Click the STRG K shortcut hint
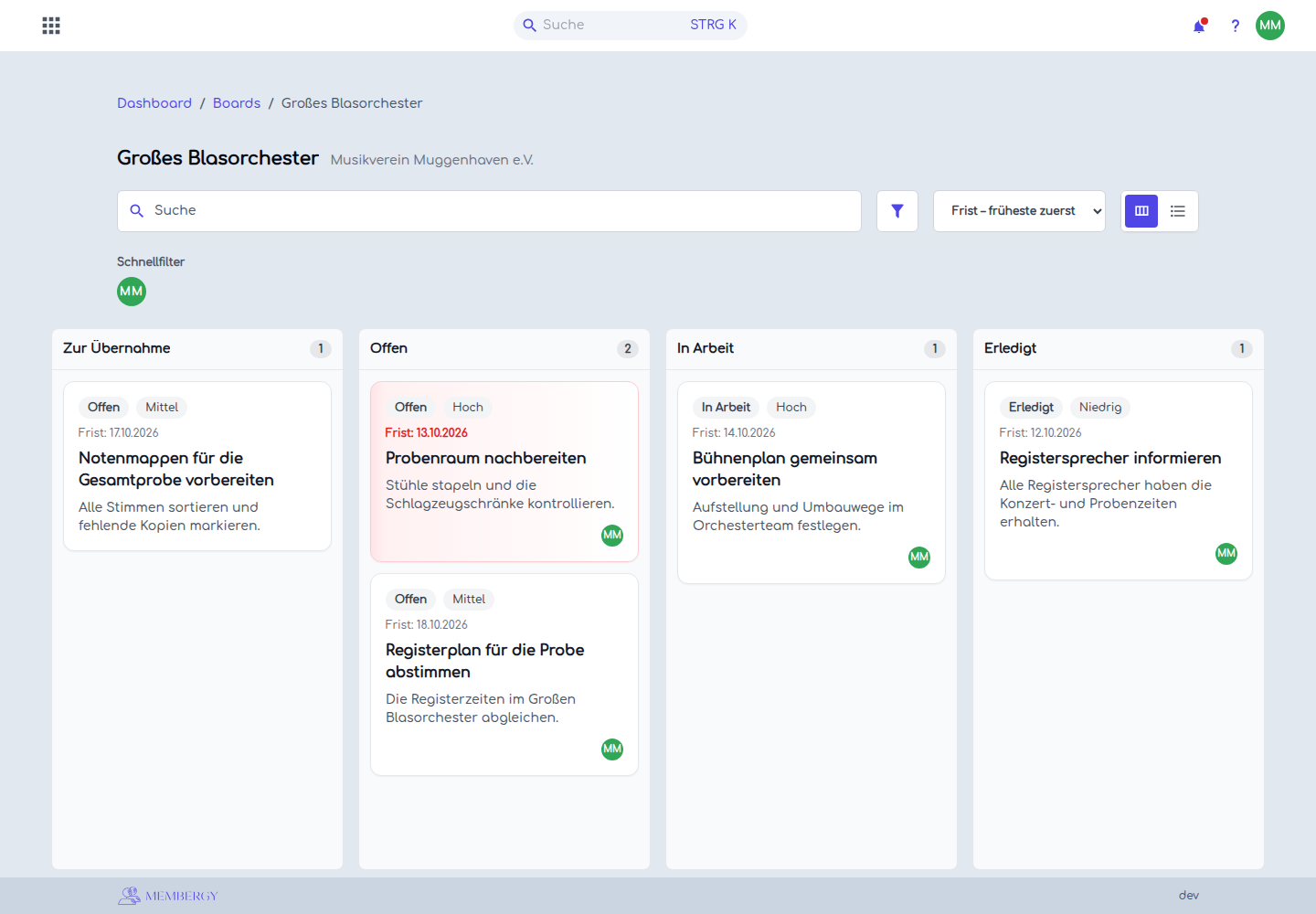 coord(713,25)
